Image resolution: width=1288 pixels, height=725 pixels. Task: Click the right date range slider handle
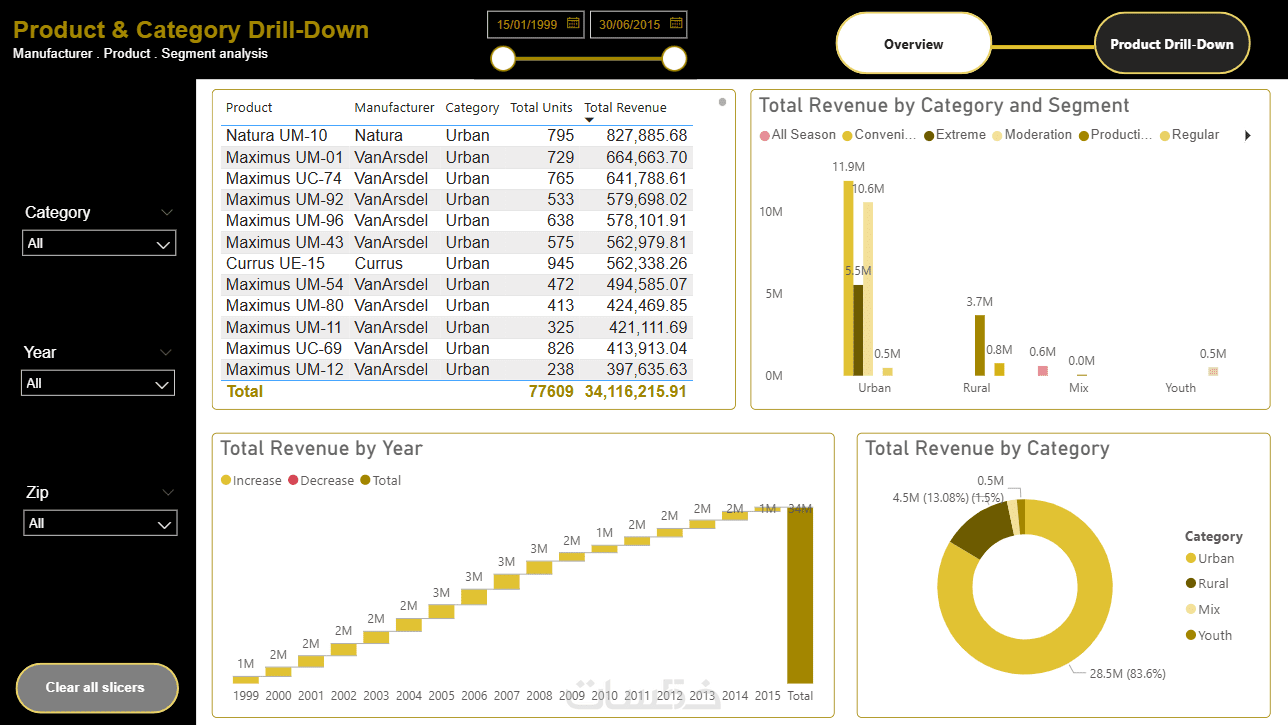click(x=675, y=59)
